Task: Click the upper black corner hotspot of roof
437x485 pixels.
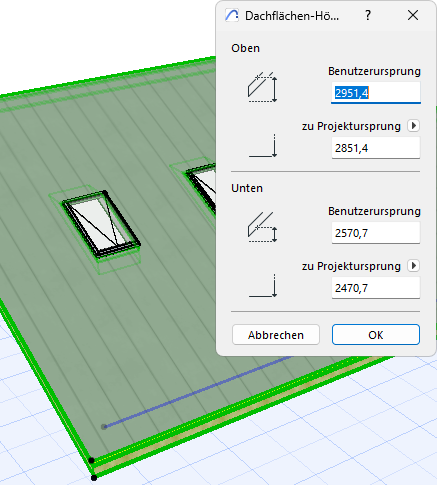Action: pyautogui.click(x=91, y=461)
